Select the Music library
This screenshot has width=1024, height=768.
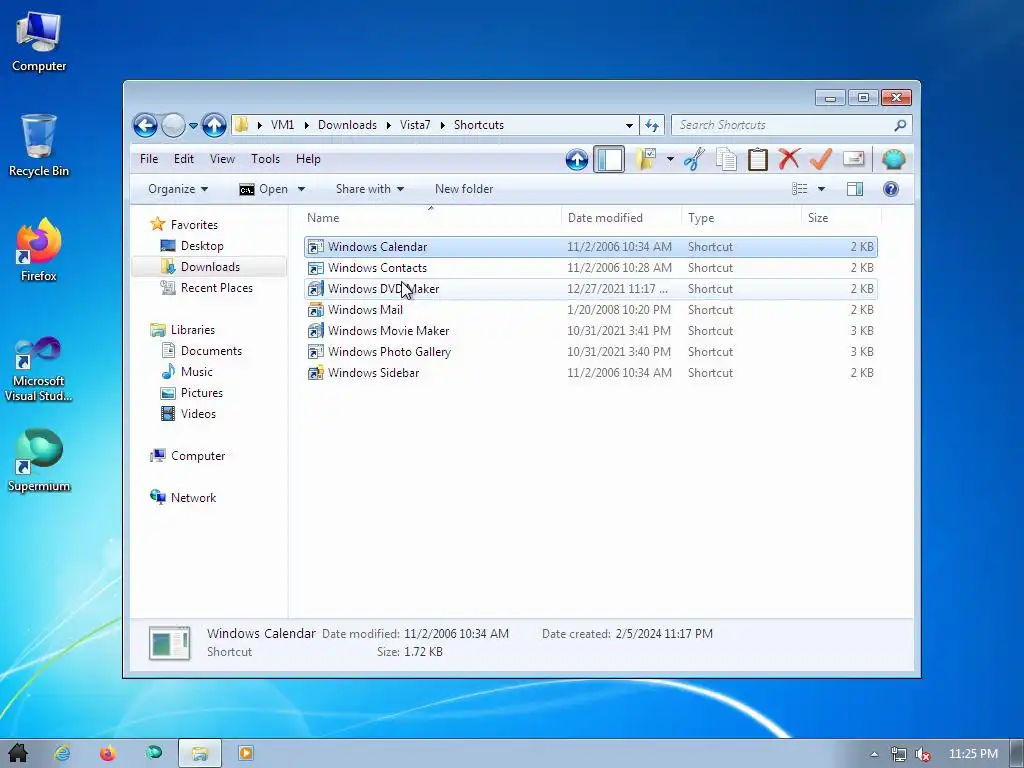click(x=196, y=372)
